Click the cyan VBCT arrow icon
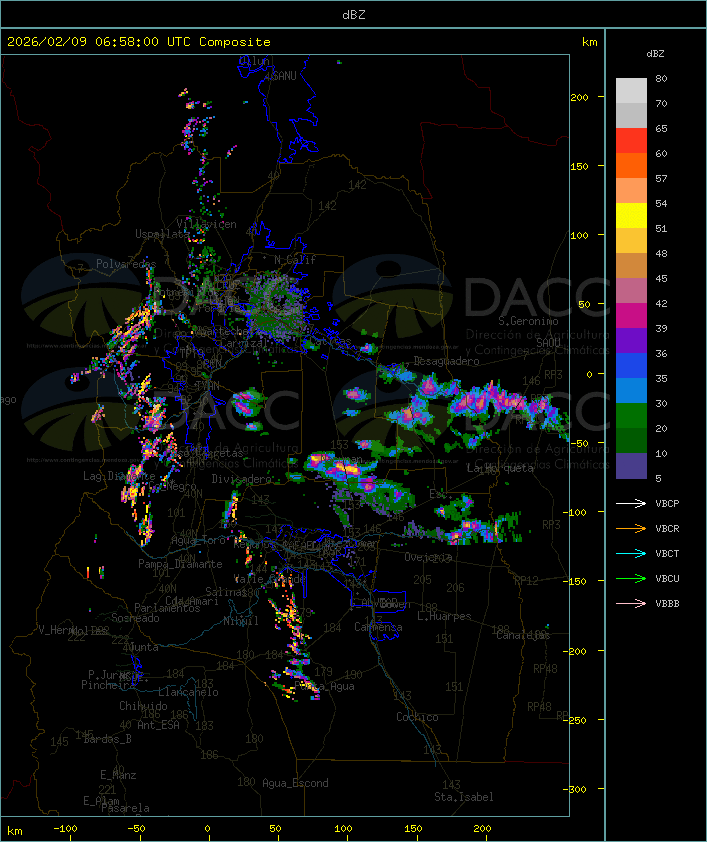The height and width of the screenshot is (842, 707). 631,554
